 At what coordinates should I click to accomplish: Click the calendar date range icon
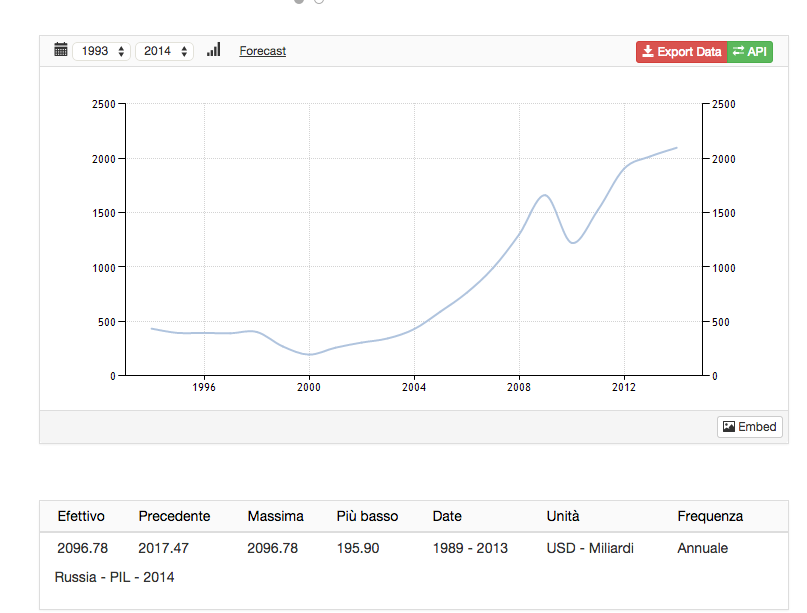[x=60, y=50]
